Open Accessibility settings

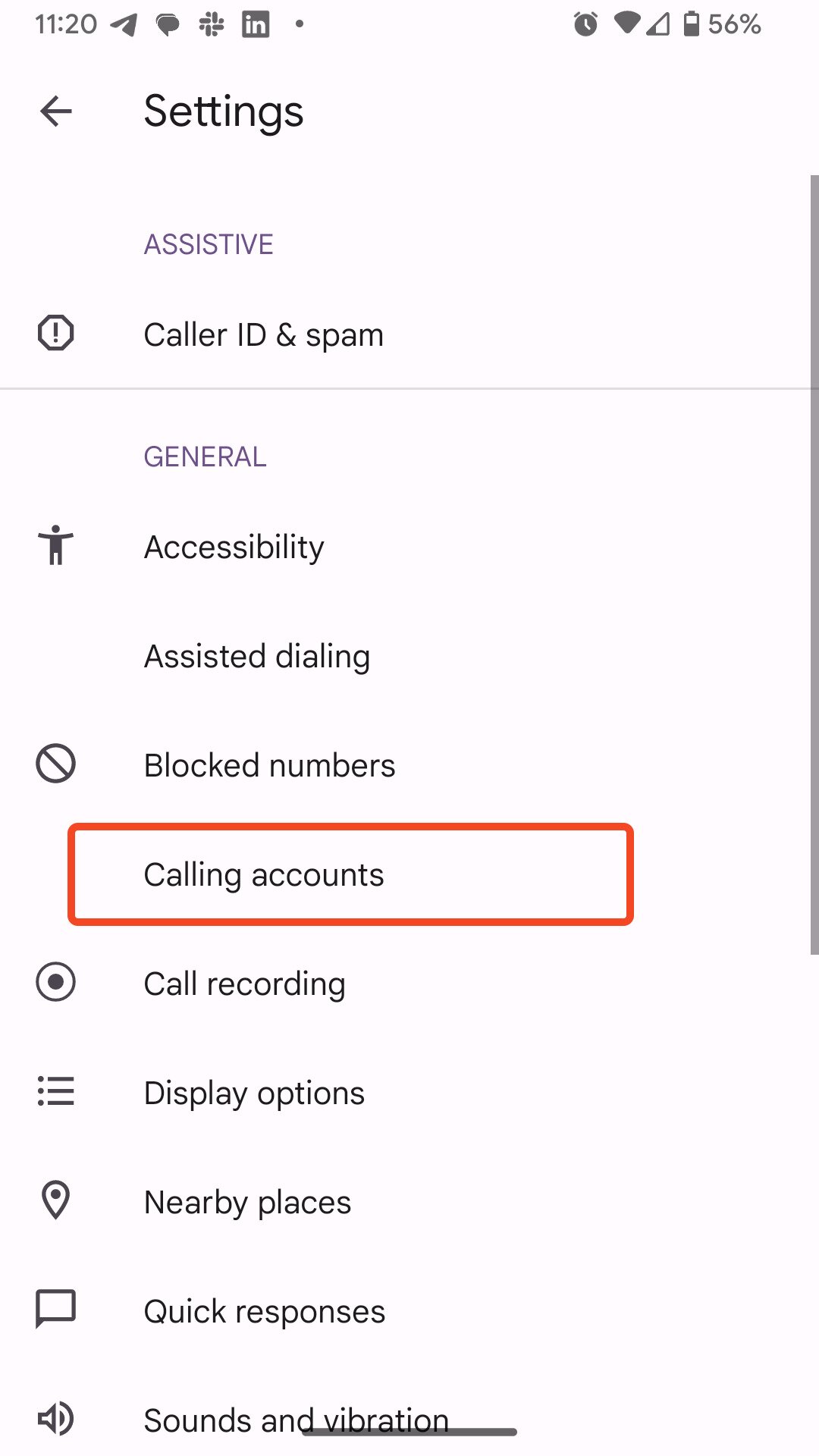pos(234,547)
